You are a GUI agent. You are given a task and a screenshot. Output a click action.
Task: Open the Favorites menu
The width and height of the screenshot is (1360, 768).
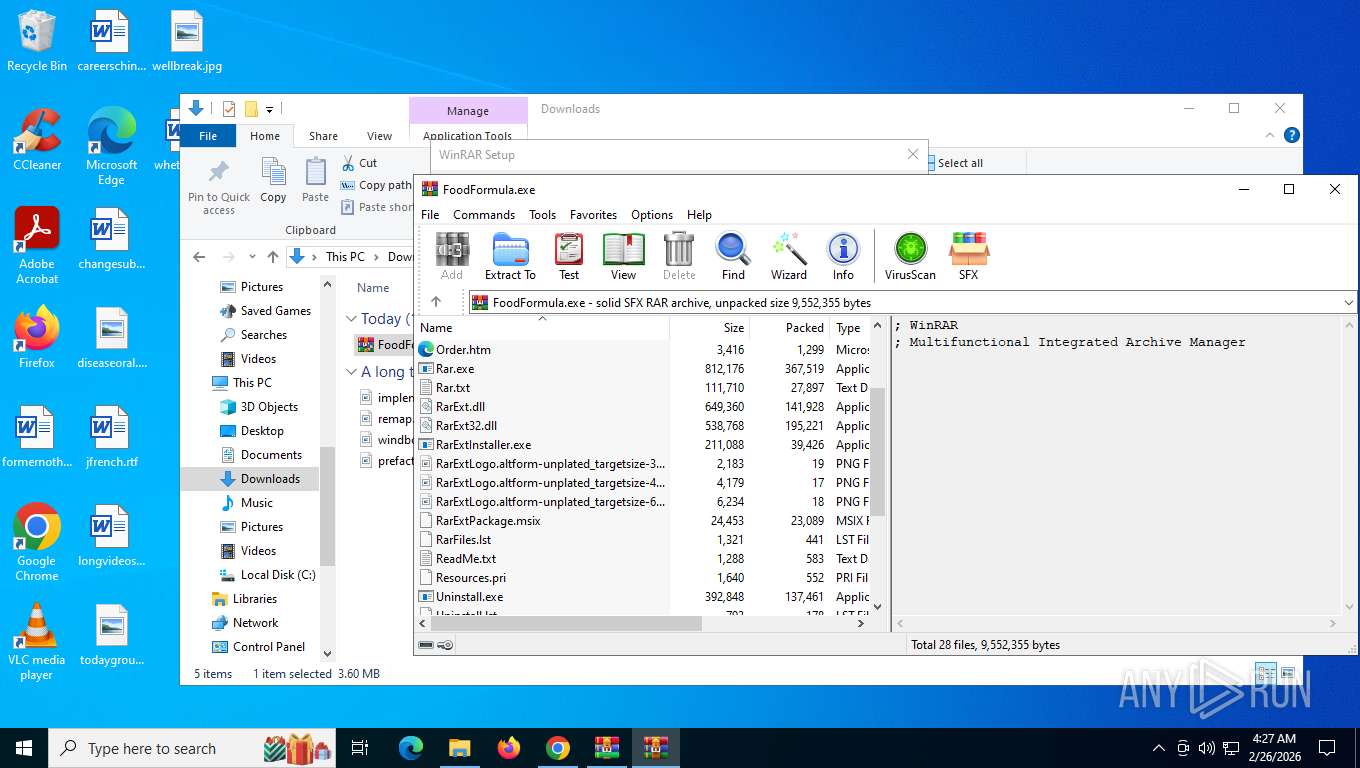pyautogui.click(x=593, y=215)
